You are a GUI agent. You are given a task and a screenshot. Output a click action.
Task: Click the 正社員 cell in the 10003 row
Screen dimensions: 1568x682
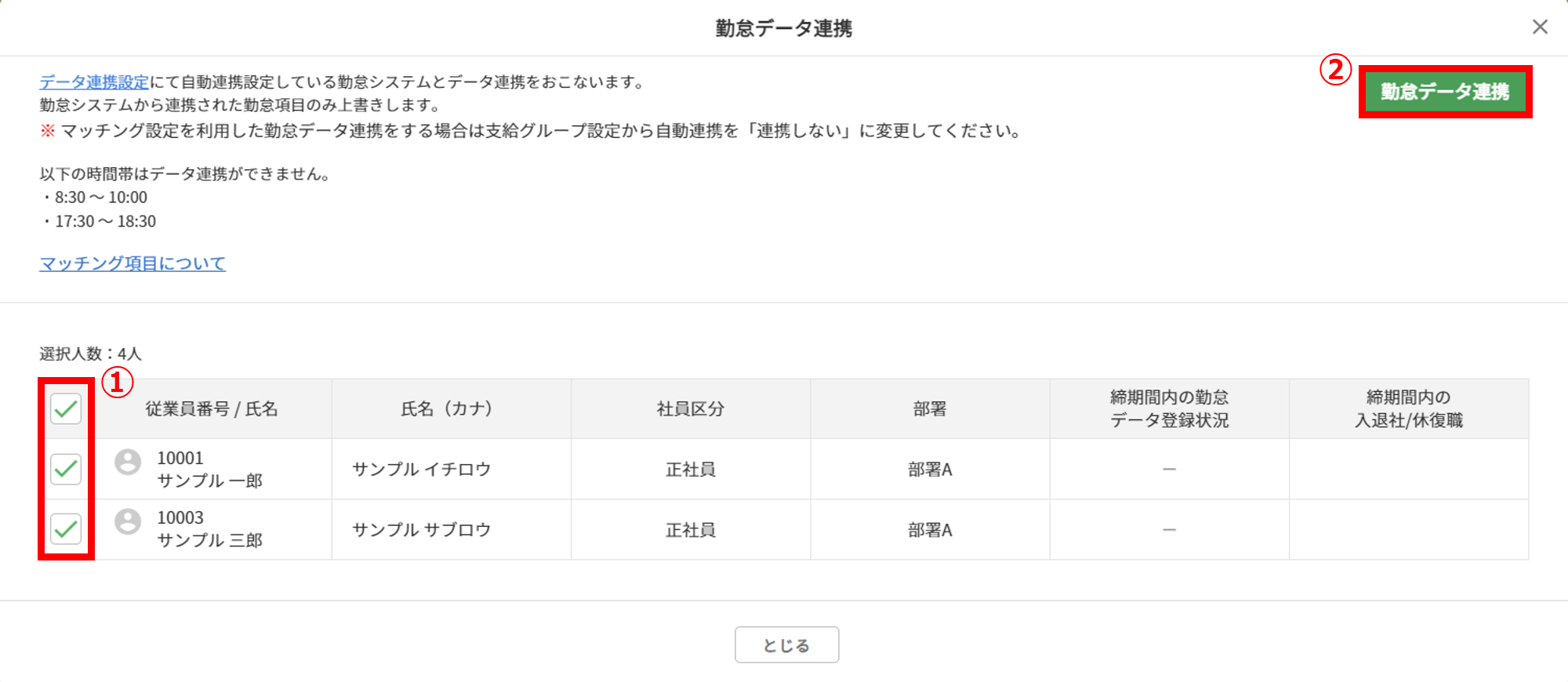691,529
